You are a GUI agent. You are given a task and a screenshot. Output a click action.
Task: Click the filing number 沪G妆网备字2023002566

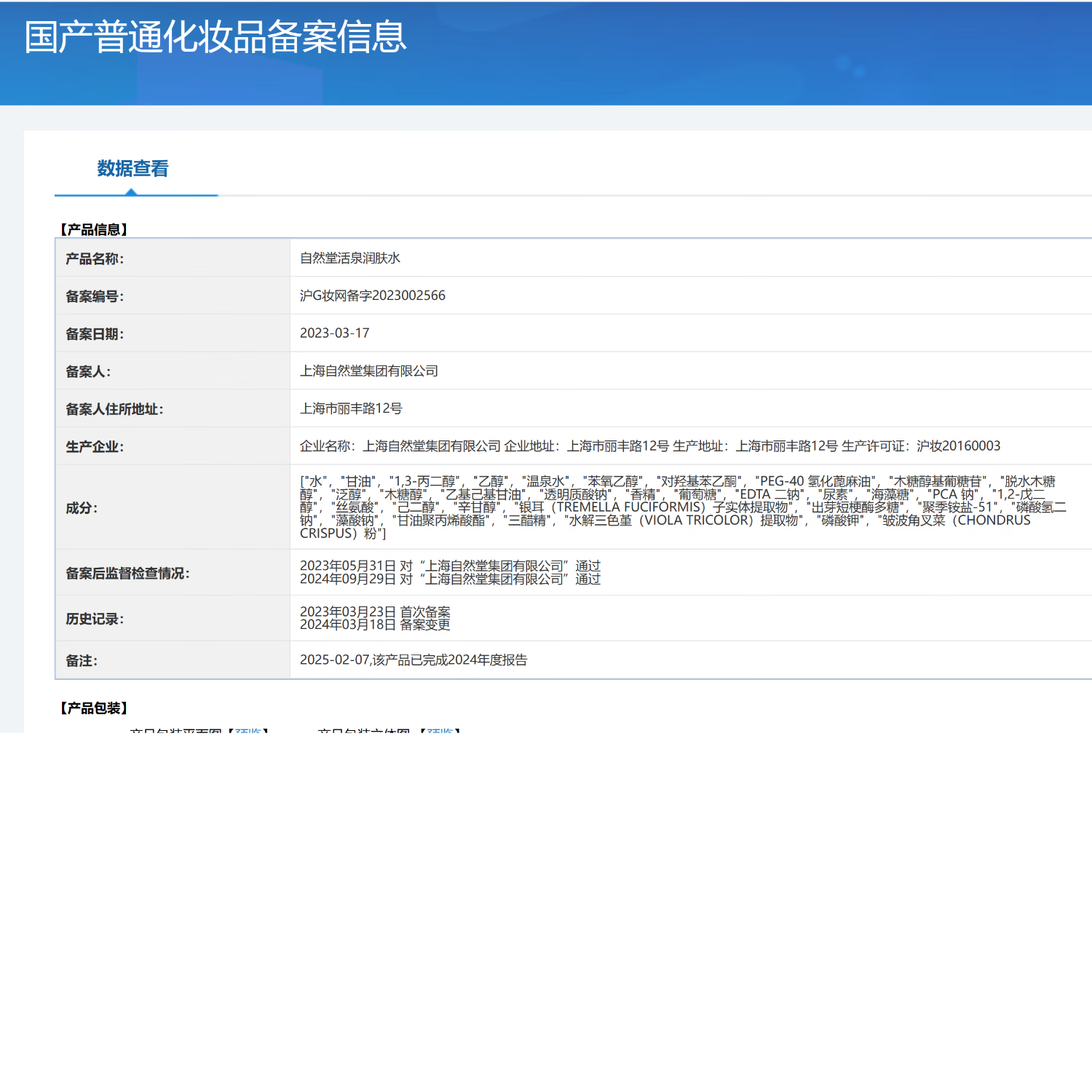373,296
